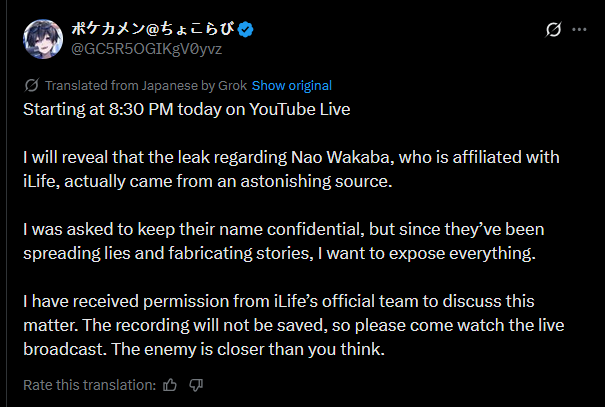Click the 'Translated from Japanese by Grok' label
The height and width of the screenshot is (407, 605).
click(x=146, y=85)
